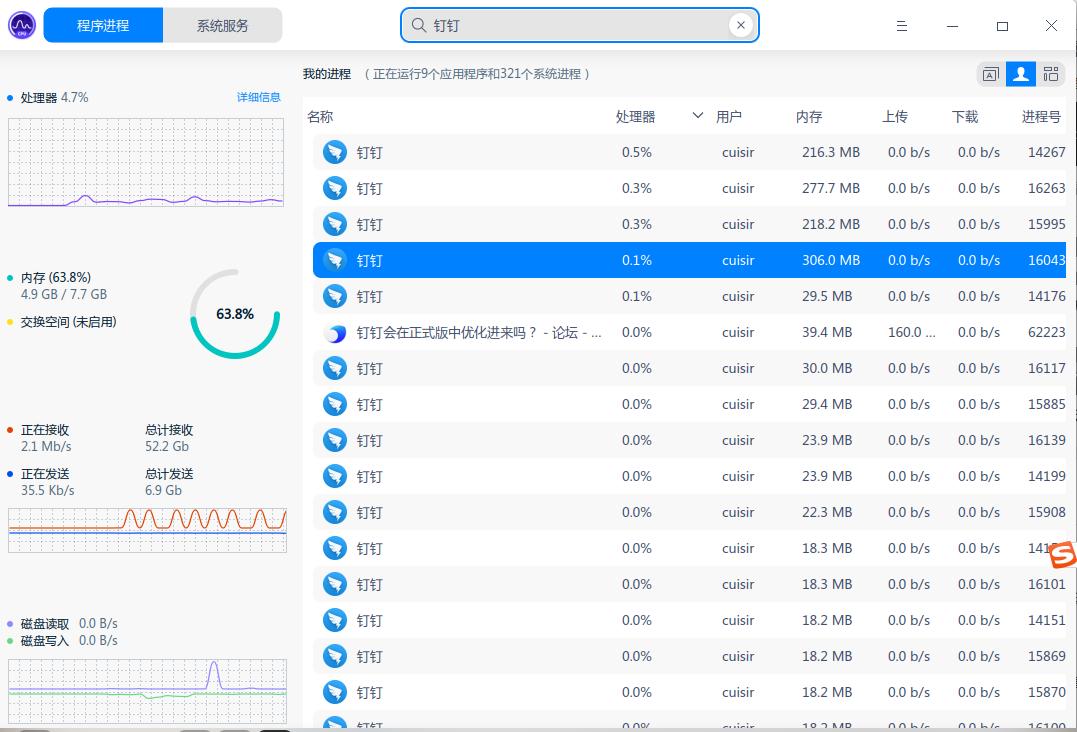Switch to application window view
Screen dimensions: 1077x732
pos(990,74)
